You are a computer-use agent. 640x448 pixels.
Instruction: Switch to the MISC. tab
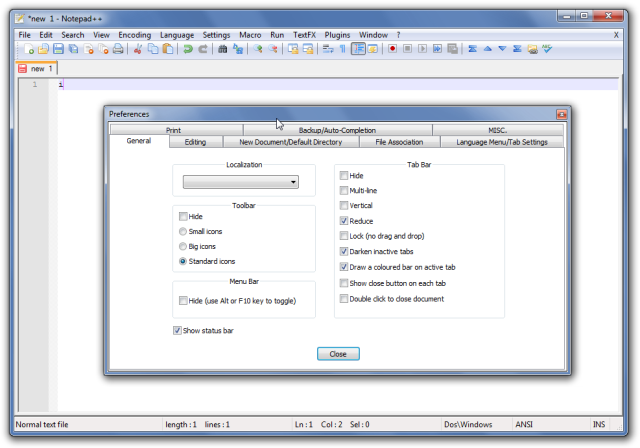tap(498, 130)
